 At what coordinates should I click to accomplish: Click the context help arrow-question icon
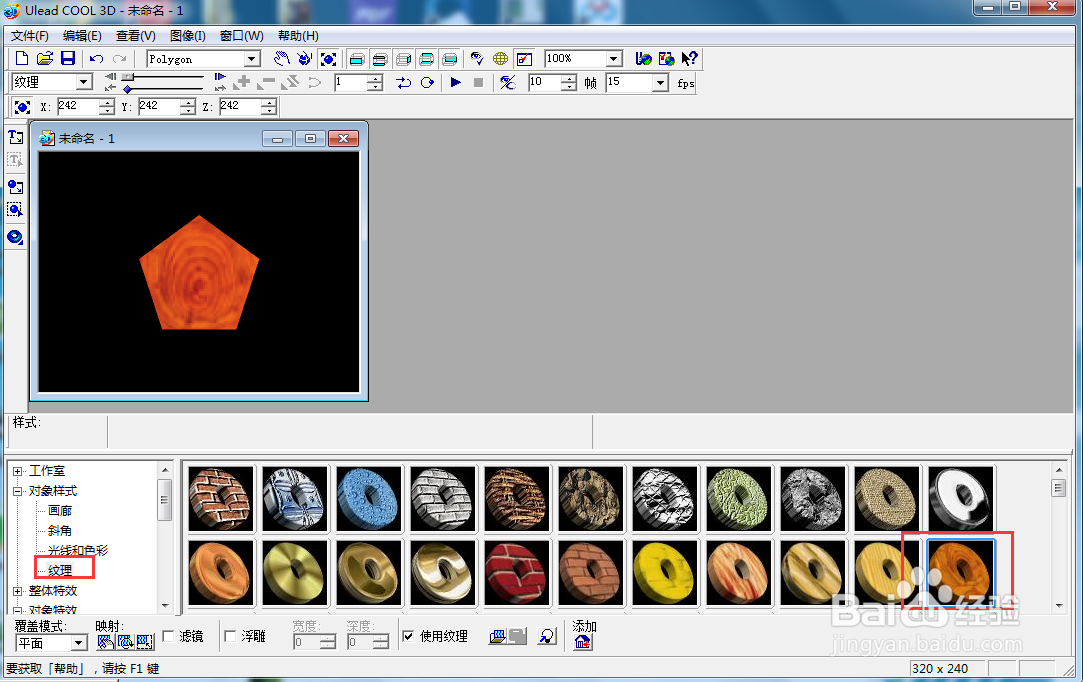tap(689, 59)
